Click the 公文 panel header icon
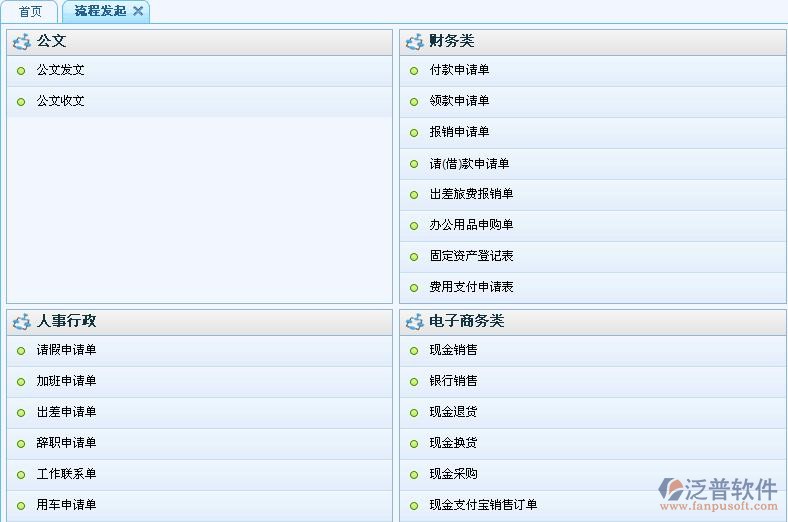The width and height of the screenshot is (788, 522). pyautogui.click(x=22, y=42)
